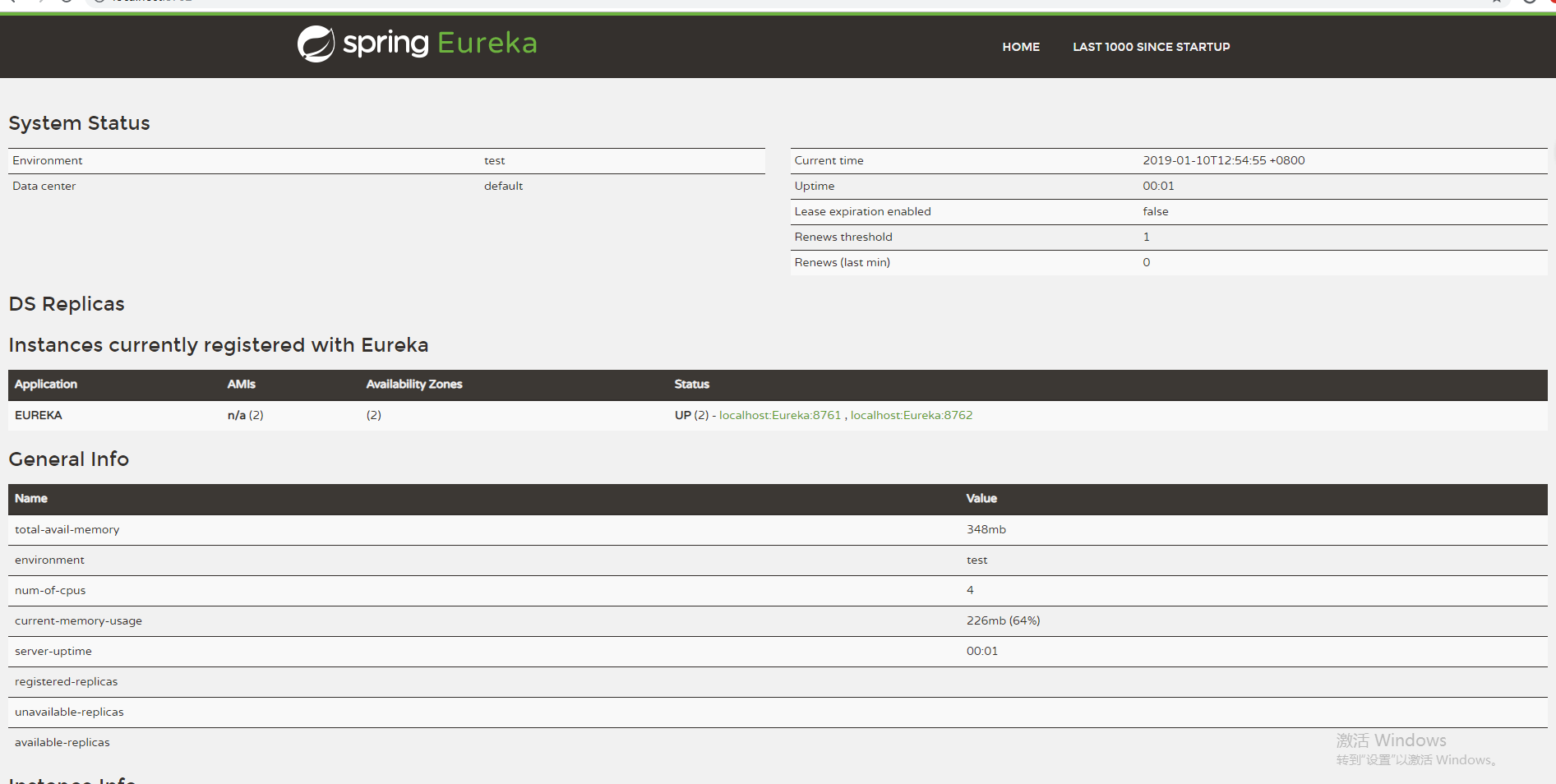Click the Application column header
The height and width of the screenshot is (784, 1556).
click(46, 384)
